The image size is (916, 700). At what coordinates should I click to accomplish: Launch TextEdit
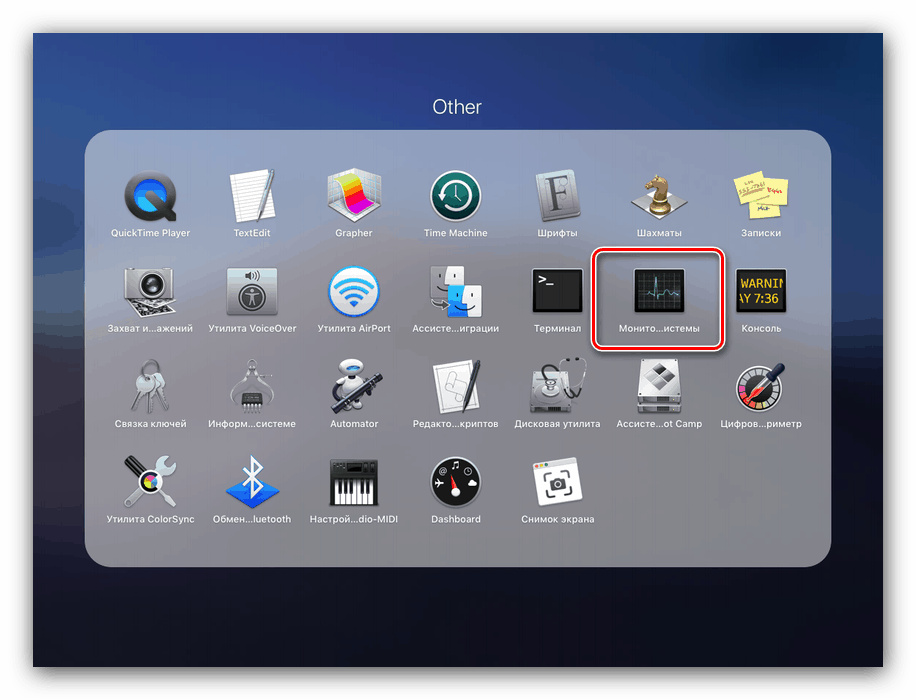[251, 196]
